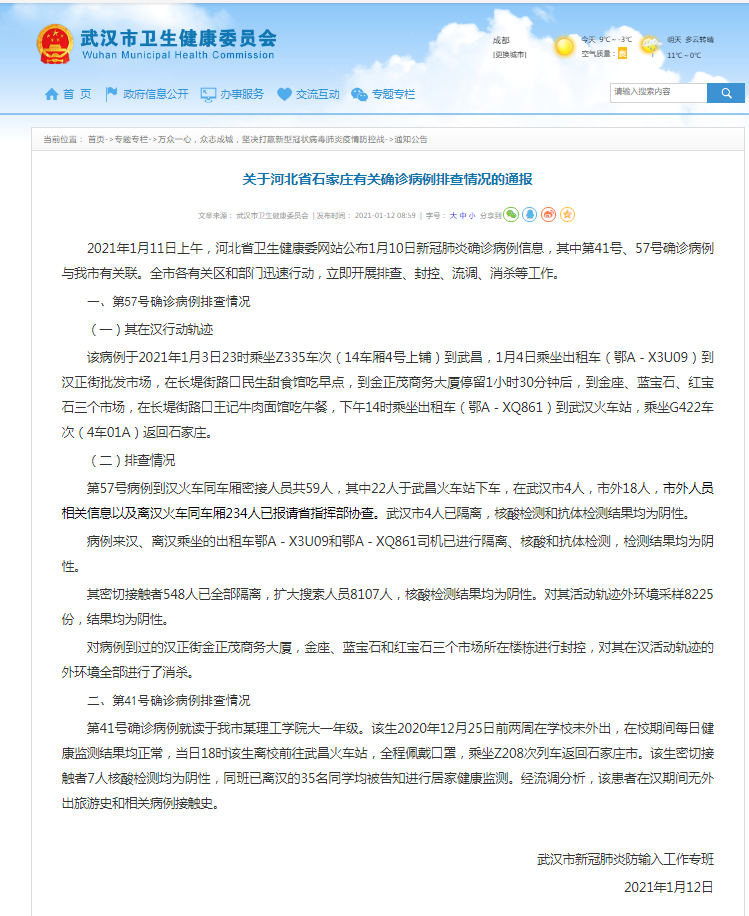Click the monitor icon beside 办事服务
This screenshot has width=749, height=916.
coord(208,95)
